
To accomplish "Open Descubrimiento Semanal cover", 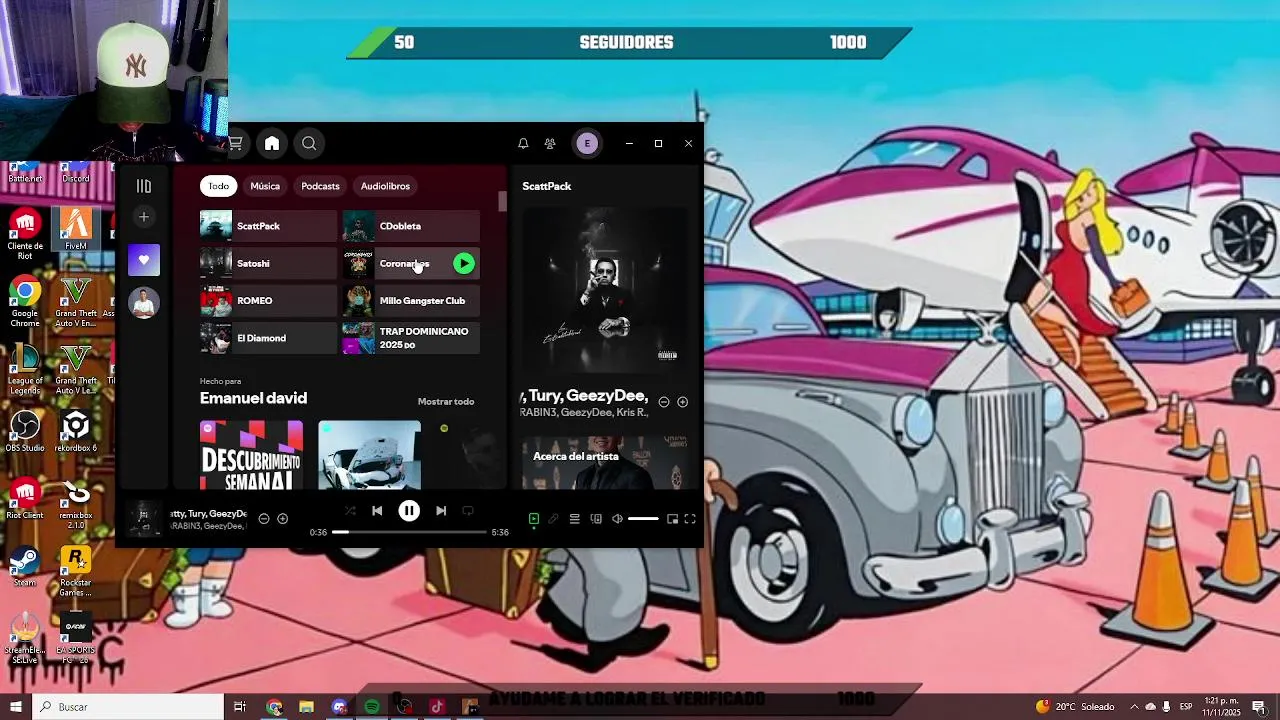I will 252,455.
